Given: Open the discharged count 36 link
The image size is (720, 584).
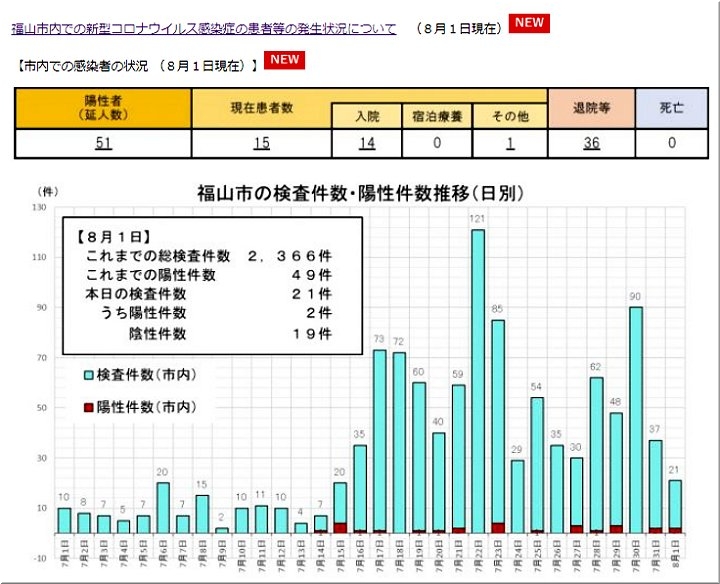Looking at the screenshot, I should click(591, 143).
